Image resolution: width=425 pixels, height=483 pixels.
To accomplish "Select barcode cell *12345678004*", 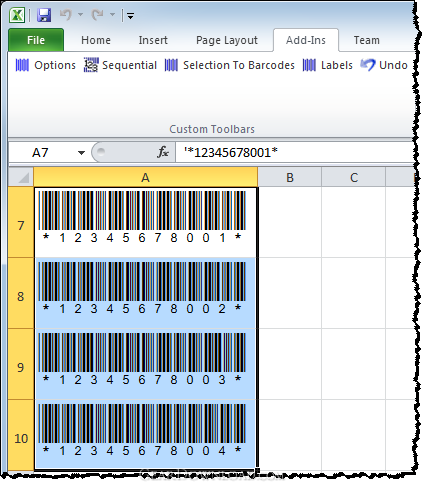I will (x=146, y=435).
